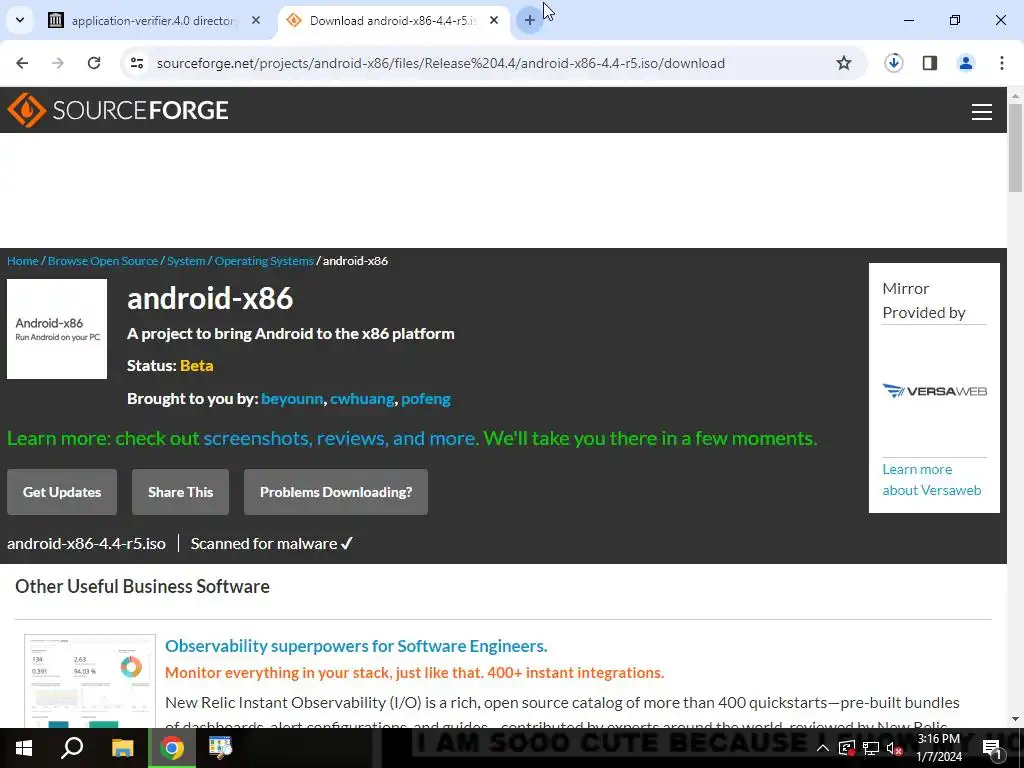Click the sourceforge.net URL address field
1024x768 pixels.
coord(441,63)
